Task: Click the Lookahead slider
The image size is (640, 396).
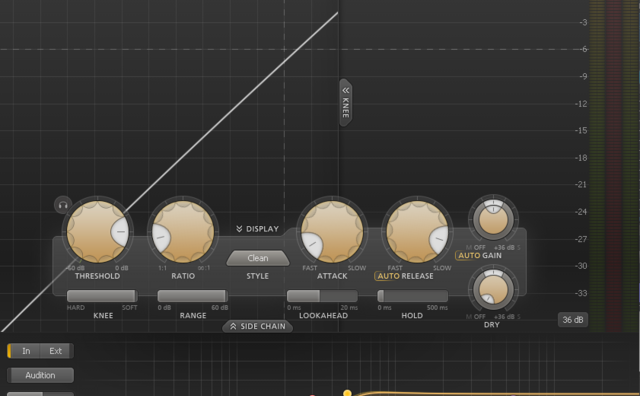Action: (322, 296)
